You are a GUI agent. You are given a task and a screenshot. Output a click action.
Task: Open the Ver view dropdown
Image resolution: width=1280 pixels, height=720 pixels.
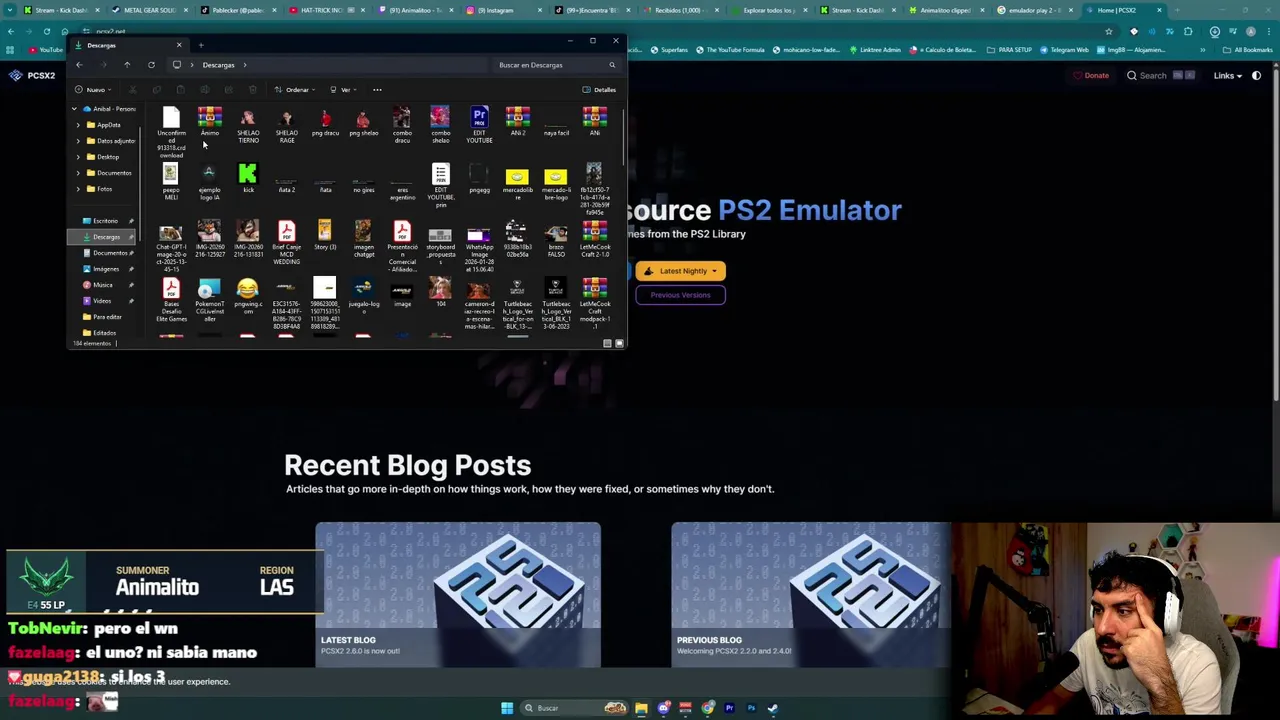(343, 90)
